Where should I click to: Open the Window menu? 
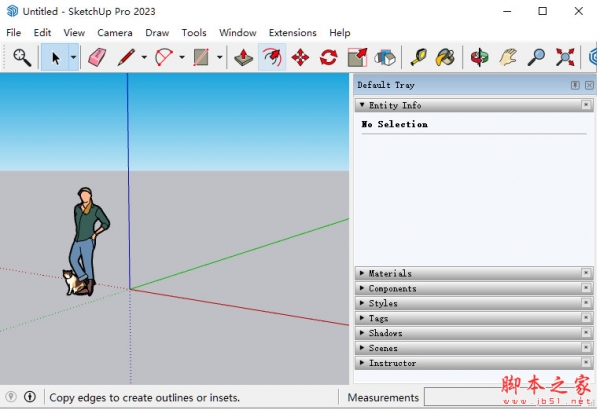pos(238,33)
